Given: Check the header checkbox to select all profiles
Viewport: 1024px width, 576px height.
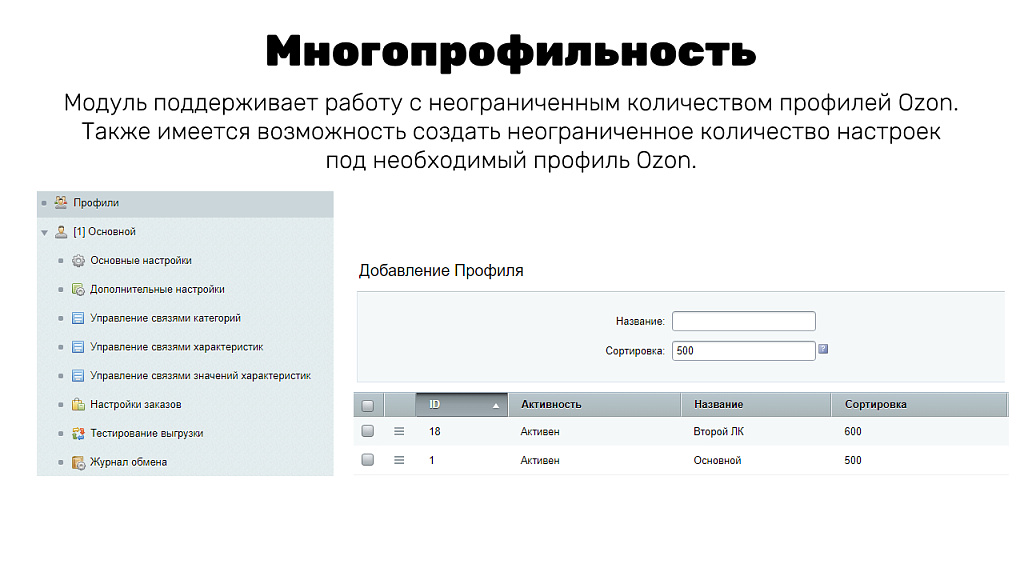Looking at the screenshot, I should tap(366, 403).
